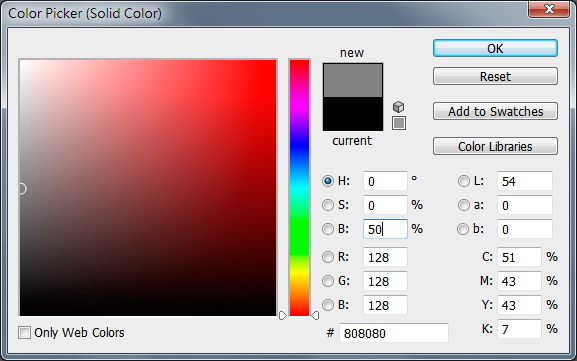
Task: Select the L lightness radio button
Action: tap(464, 181)
